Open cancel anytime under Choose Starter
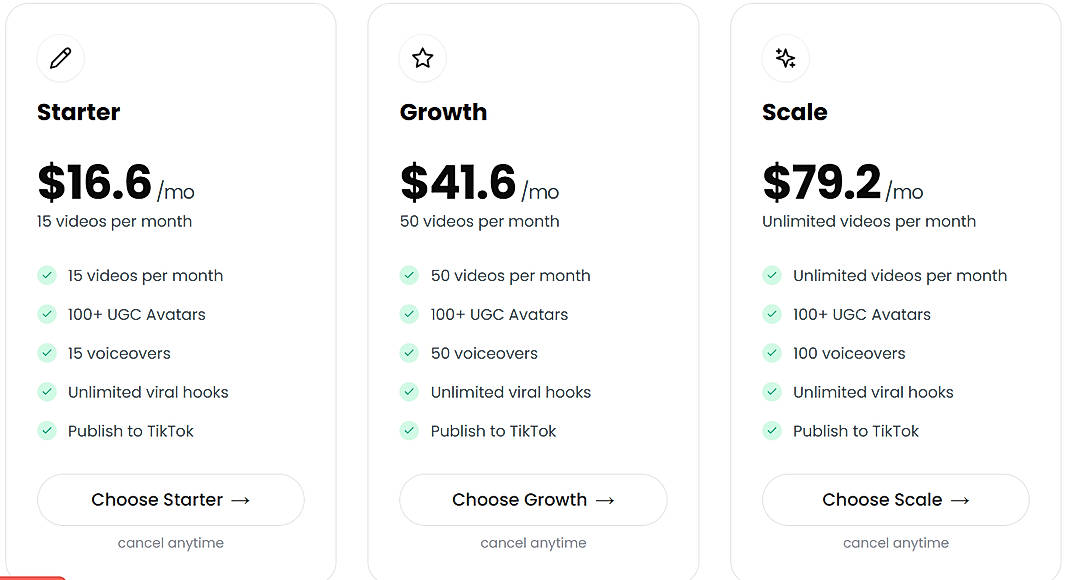 [x=170, y=542]
